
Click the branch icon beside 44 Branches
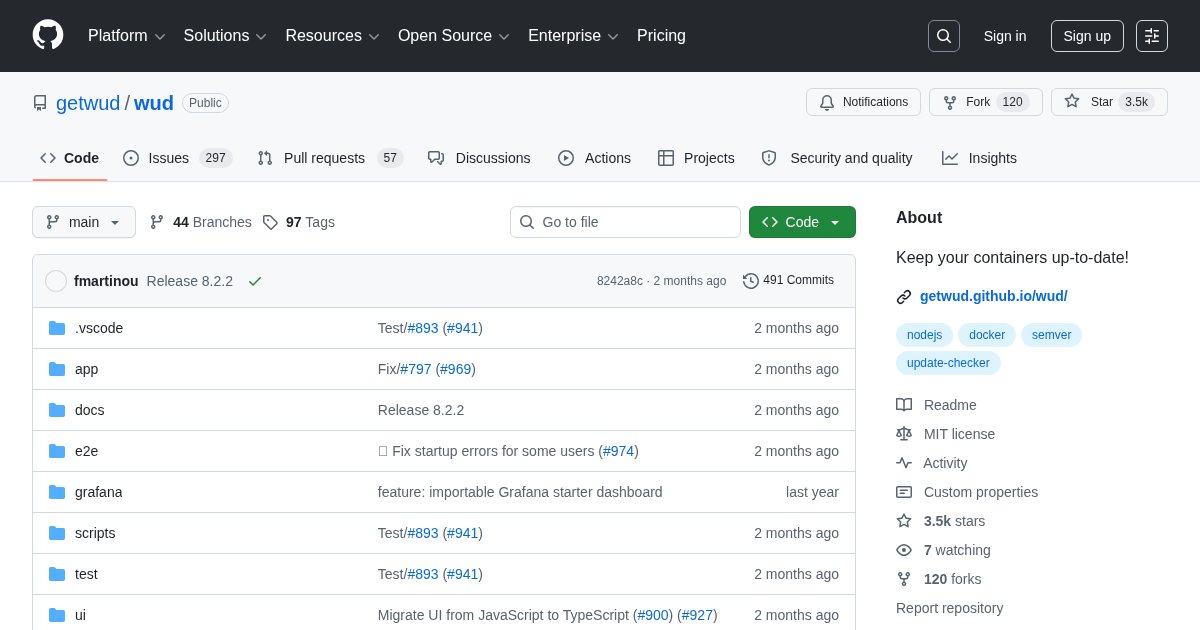157,222
